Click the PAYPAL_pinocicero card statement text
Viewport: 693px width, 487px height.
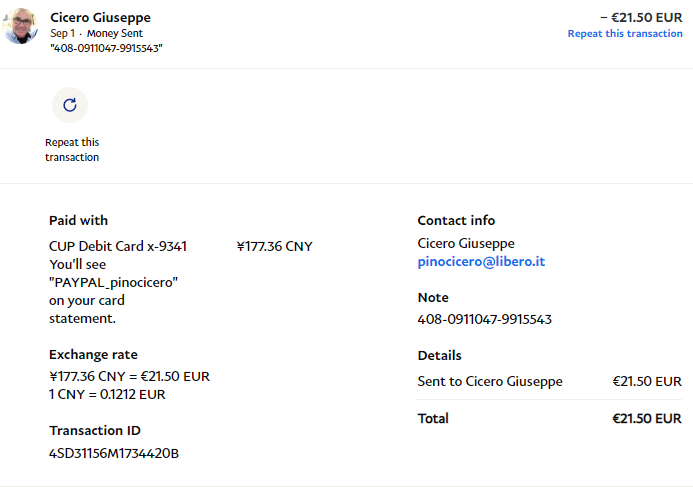click(113, 282)
